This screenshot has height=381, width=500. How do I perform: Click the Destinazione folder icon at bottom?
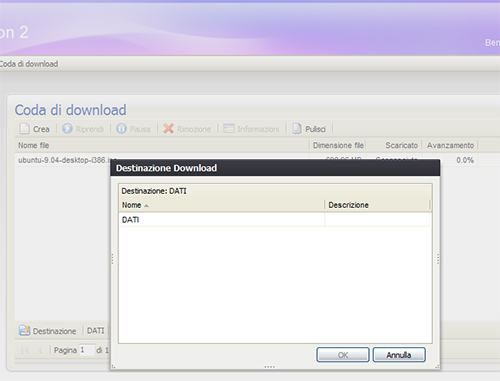point(24,331)
